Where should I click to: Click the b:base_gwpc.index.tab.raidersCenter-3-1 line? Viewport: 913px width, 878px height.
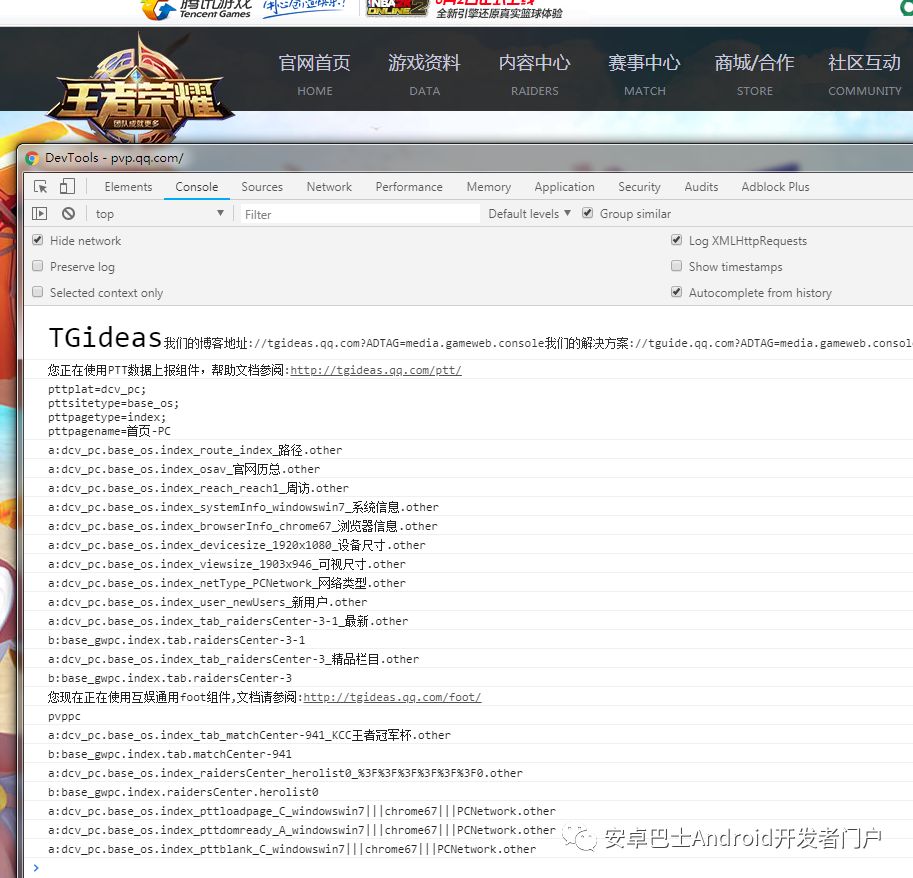pos(176,640)
